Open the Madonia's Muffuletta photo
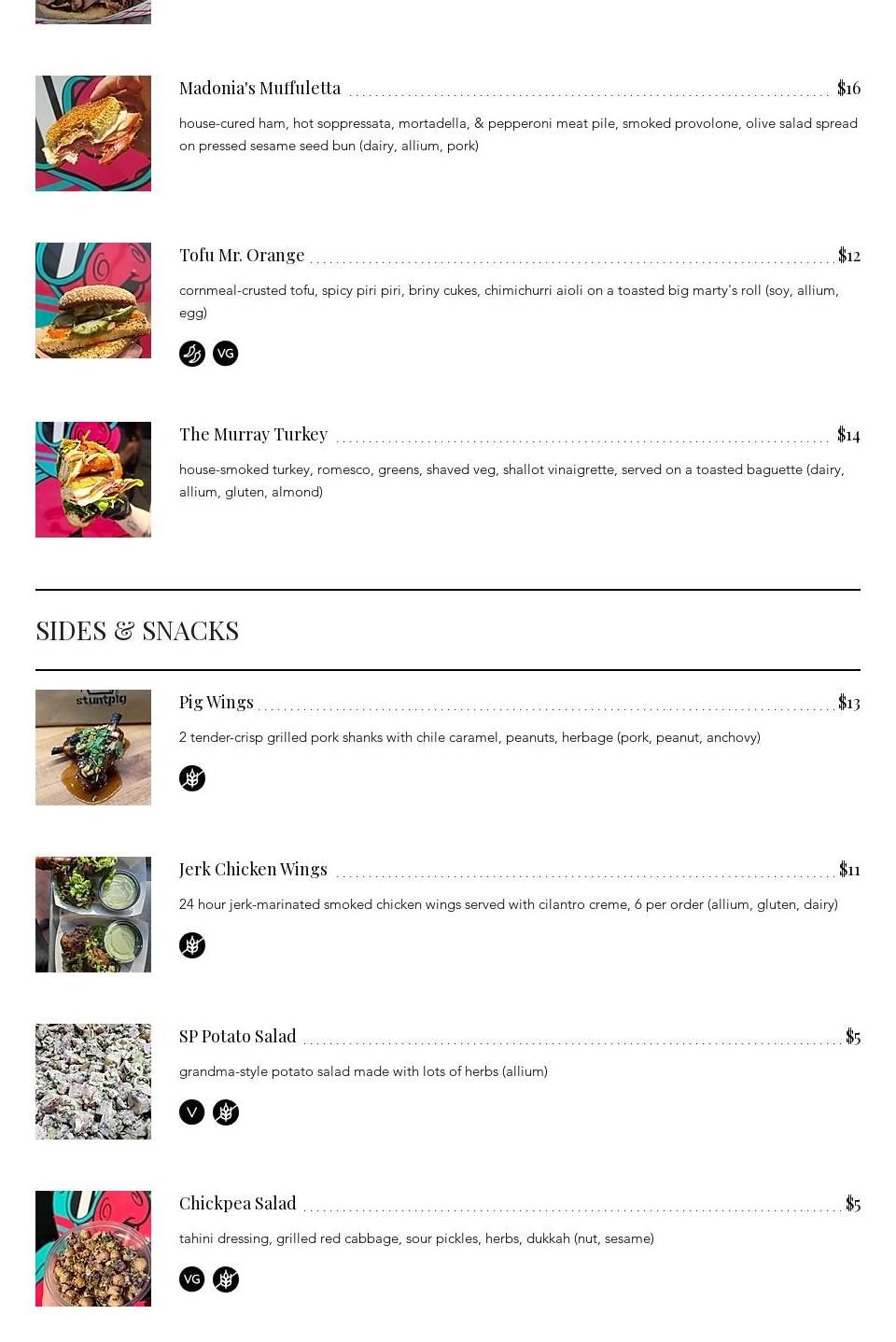The image size is (896, 1342). pyautogui.click(x=93, y=133)
